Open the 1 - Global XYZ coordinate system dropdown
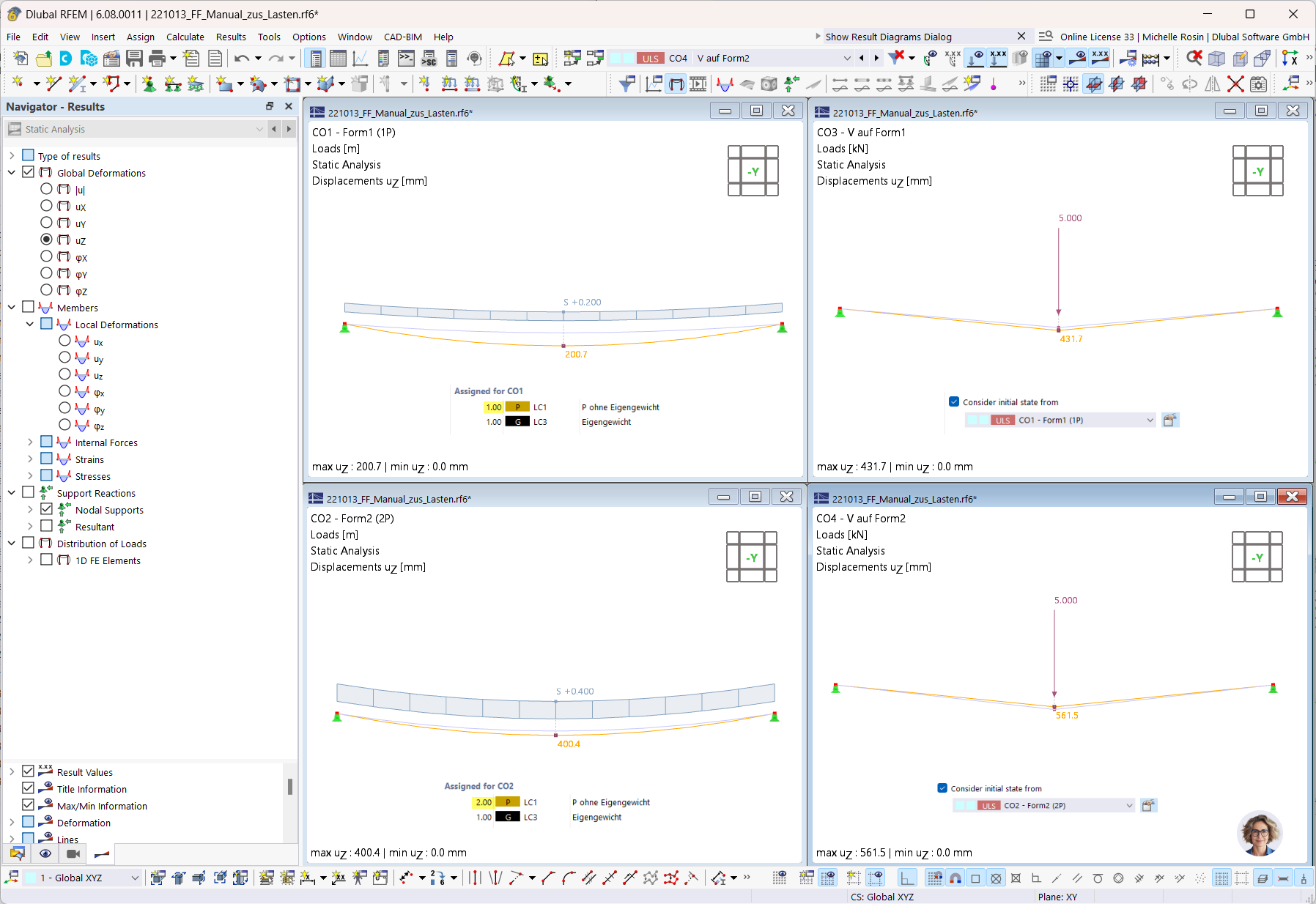The image size is (1316, 904). (x=134, y=877)
